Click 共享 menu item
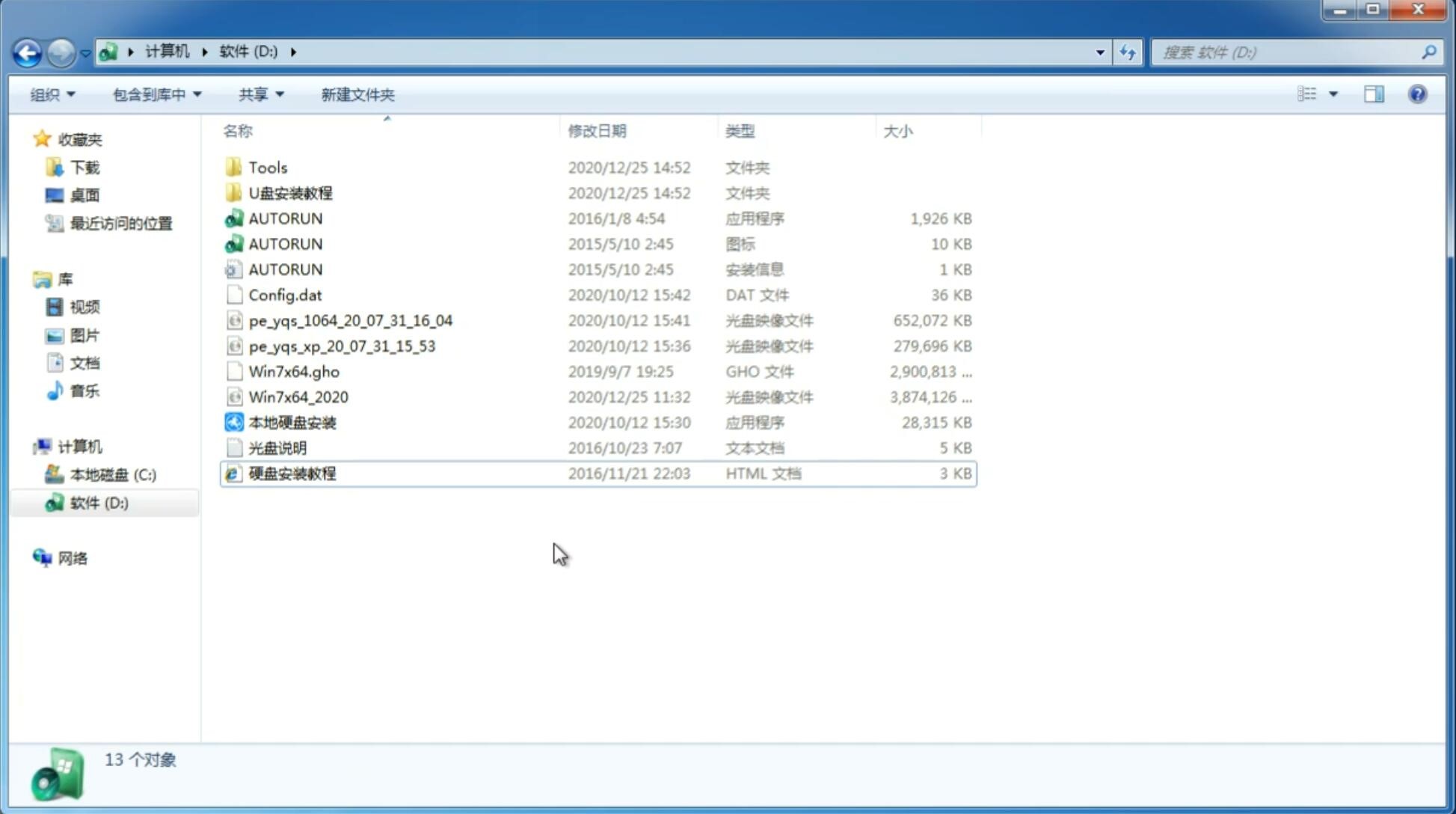Viewport: 1456px width, 814px height. pos(259,94)
